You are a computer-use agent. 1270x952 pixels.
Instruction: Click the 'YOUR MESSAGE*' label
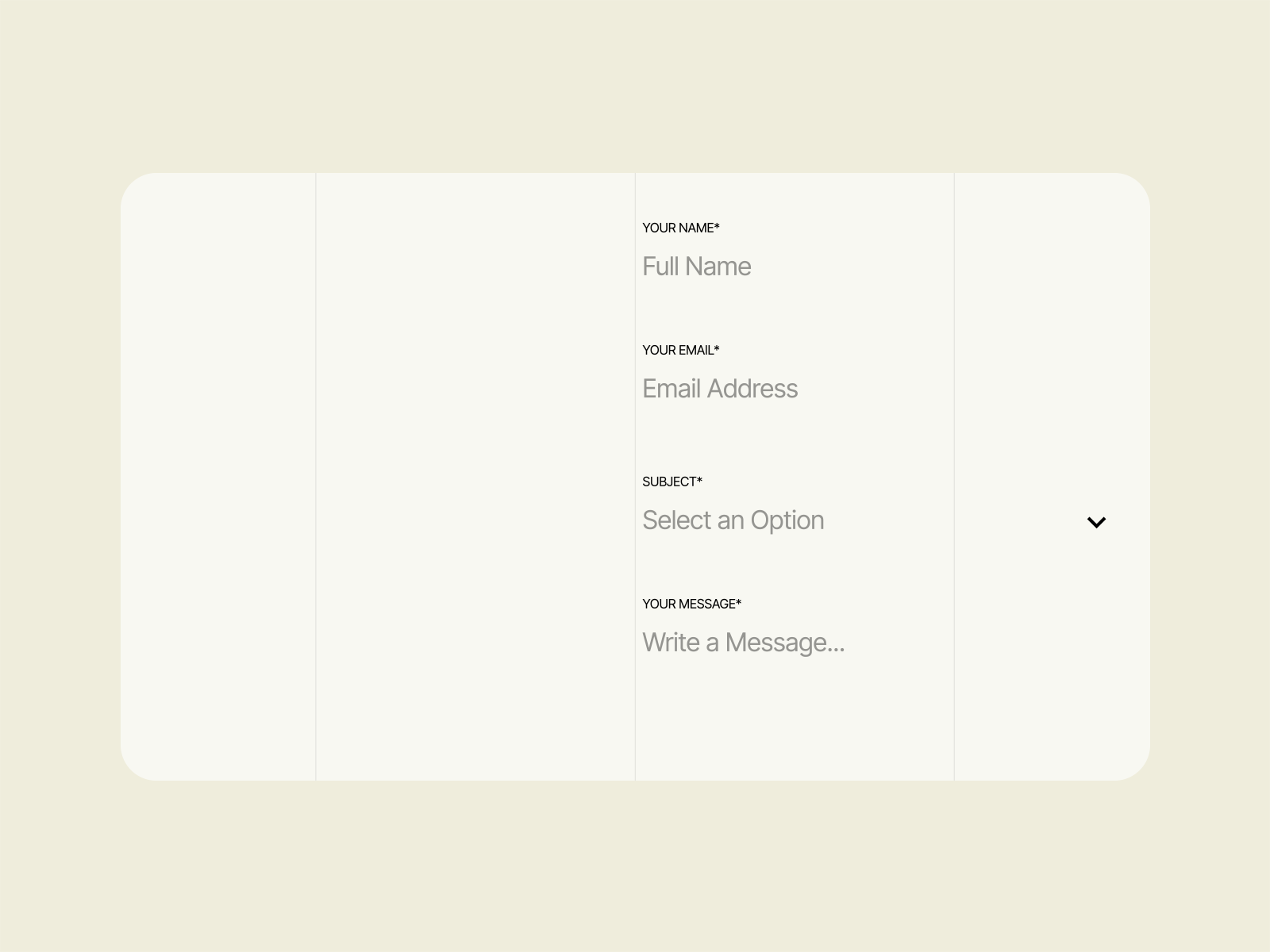tap(691, 604)
